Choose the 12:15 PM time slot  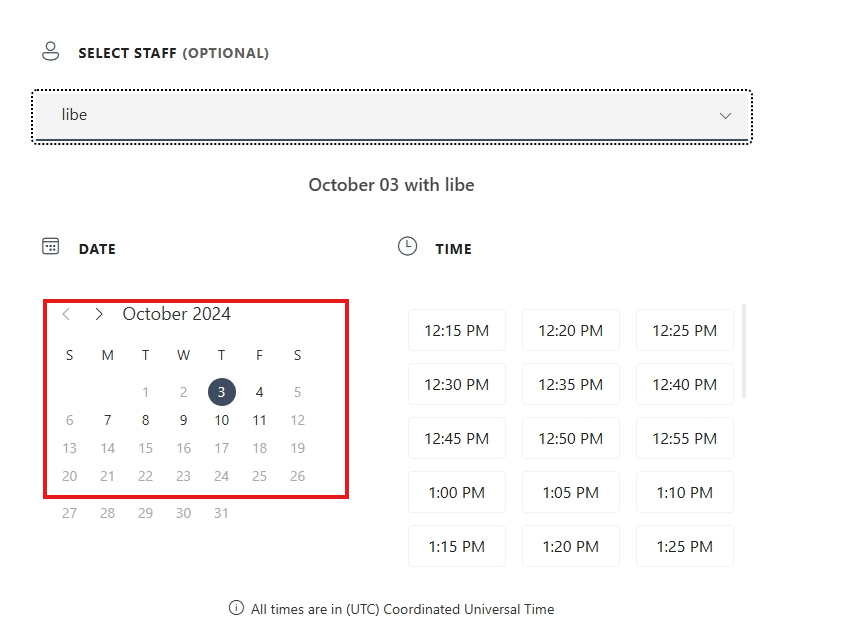point(457,330)
